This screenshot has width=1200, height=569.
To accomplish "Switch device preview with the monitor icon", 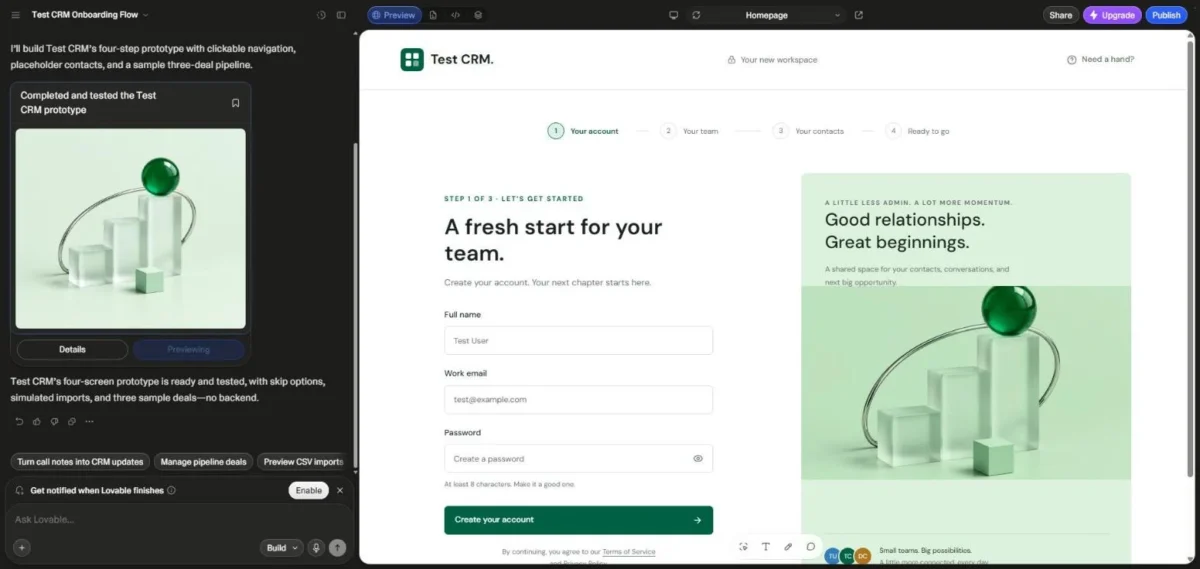I will coord(674,15).
